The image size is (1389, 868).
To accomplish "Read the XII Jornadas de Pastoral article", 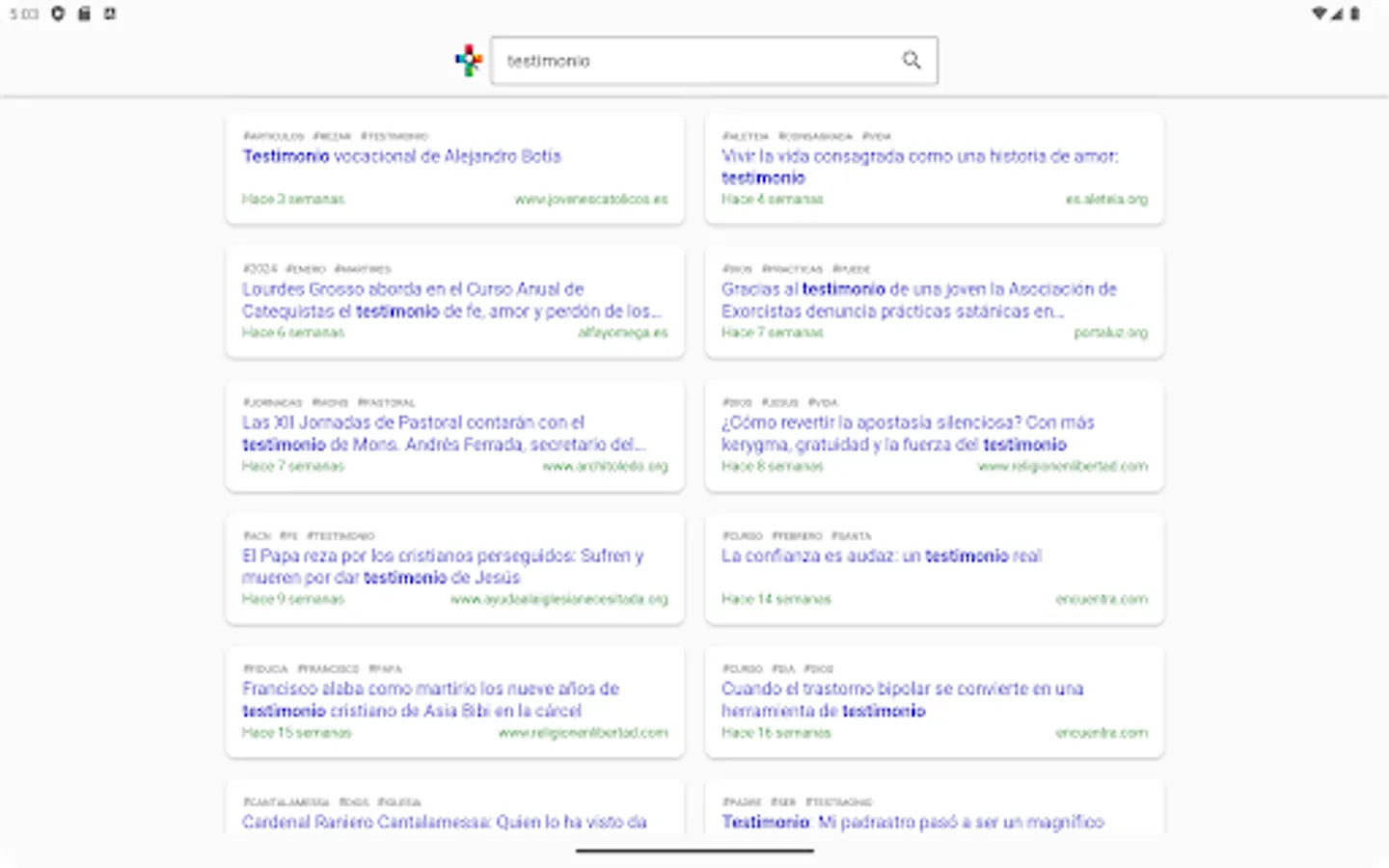I will pos(448,433).
